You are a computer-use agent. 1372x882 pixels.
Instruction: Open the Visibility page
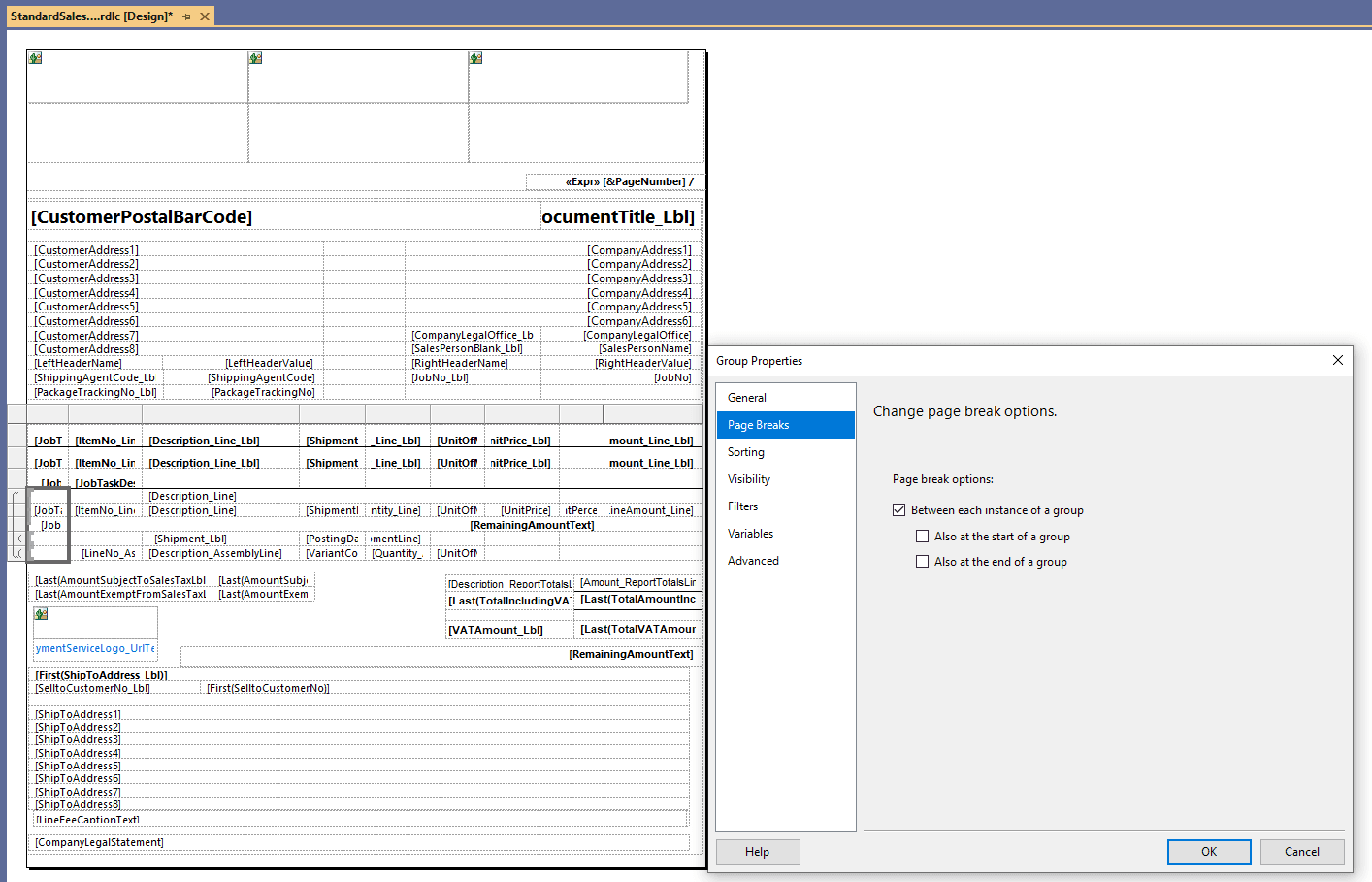pos(786,479)
